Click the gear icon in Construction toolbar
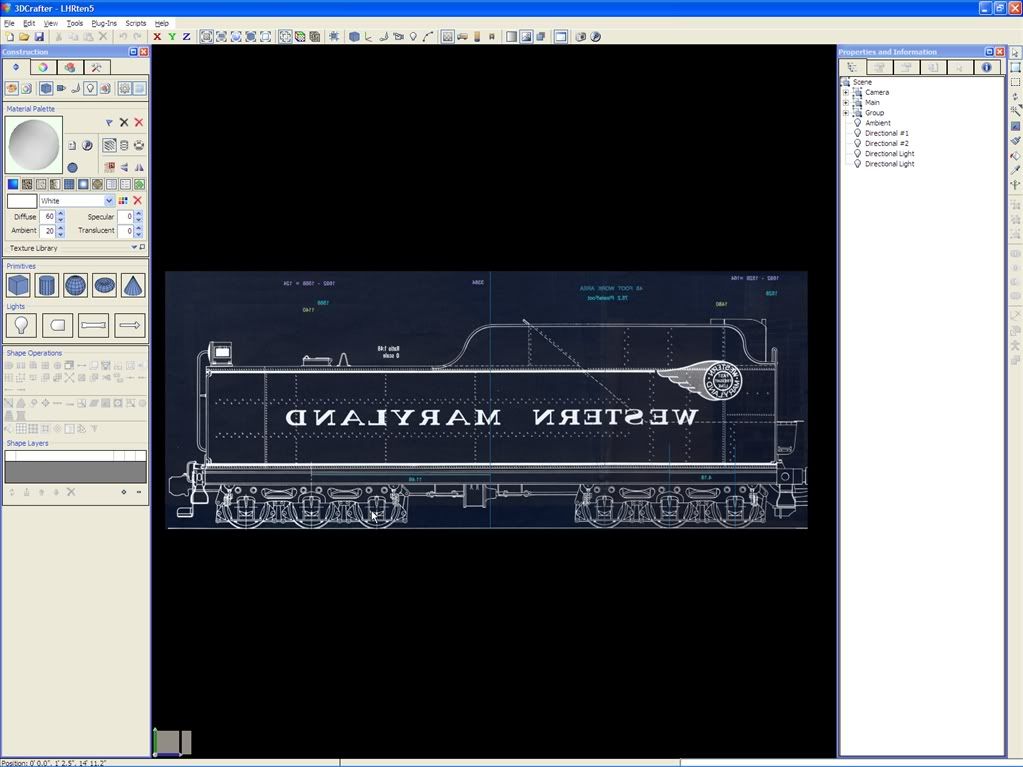Screen dimensions: 1023x767 pyautogui.click(x=124, y=88)
